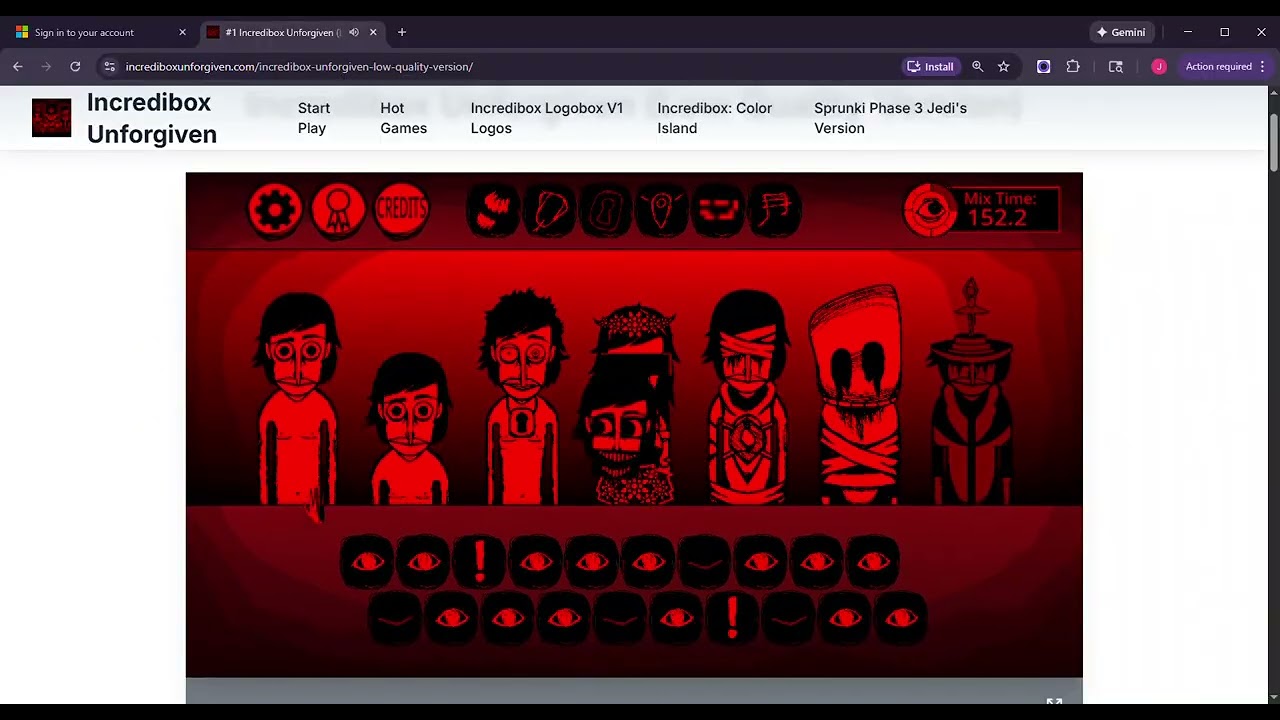Click the exclamation sound icon in upper row
Screen dimensions: 1280x720
(480, 561)
